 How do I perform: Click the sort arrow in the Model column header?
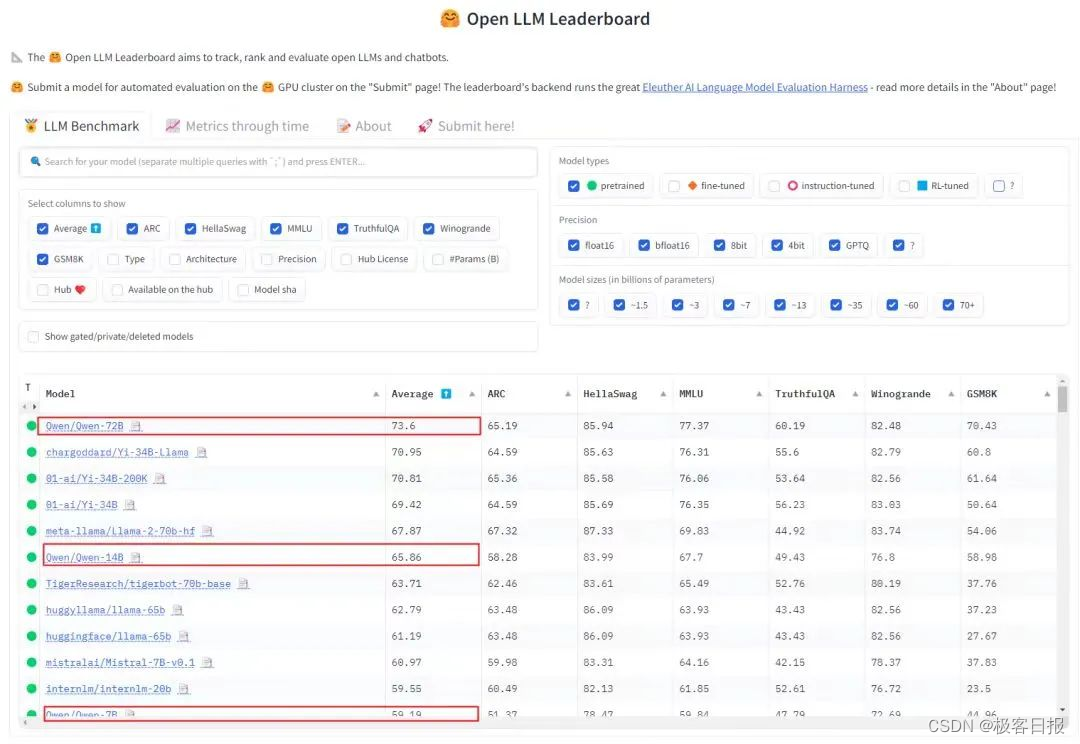pyautogui.click(x=376, y=394)
